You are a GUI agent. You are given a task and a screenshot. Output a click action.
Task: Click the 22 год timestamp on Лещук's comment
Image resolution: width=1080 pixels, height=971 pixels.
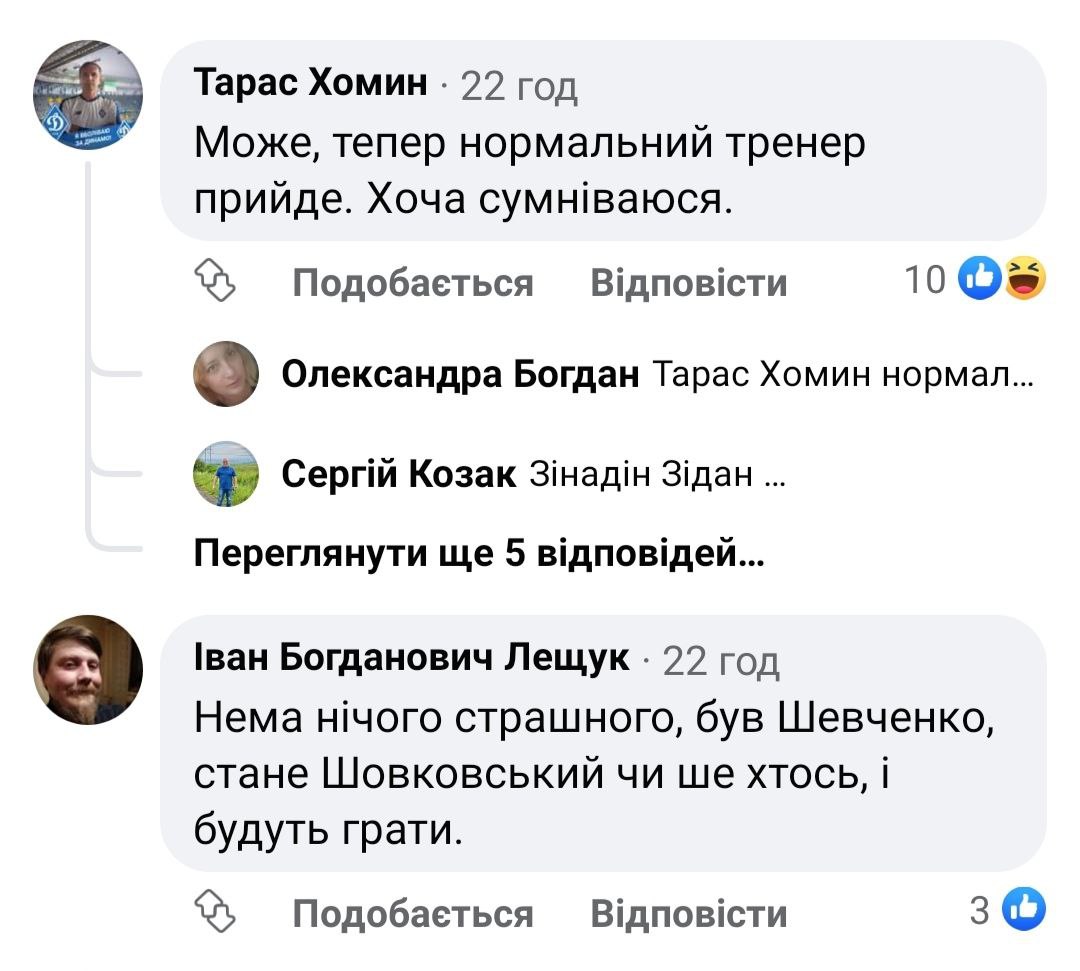[x=721, y=660]
